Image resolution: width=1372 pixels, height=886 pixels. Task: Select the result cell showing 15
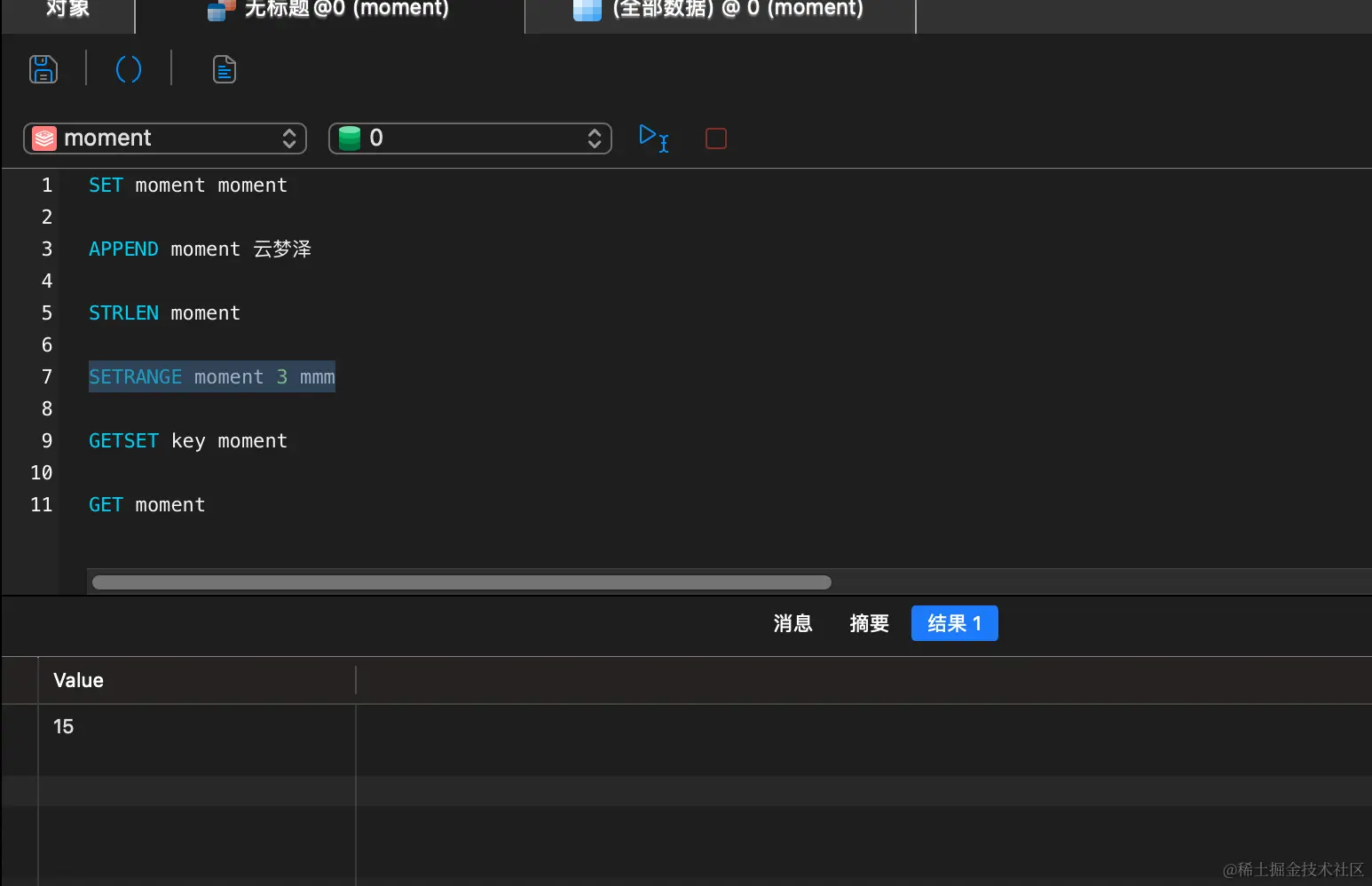coord(197,726)
